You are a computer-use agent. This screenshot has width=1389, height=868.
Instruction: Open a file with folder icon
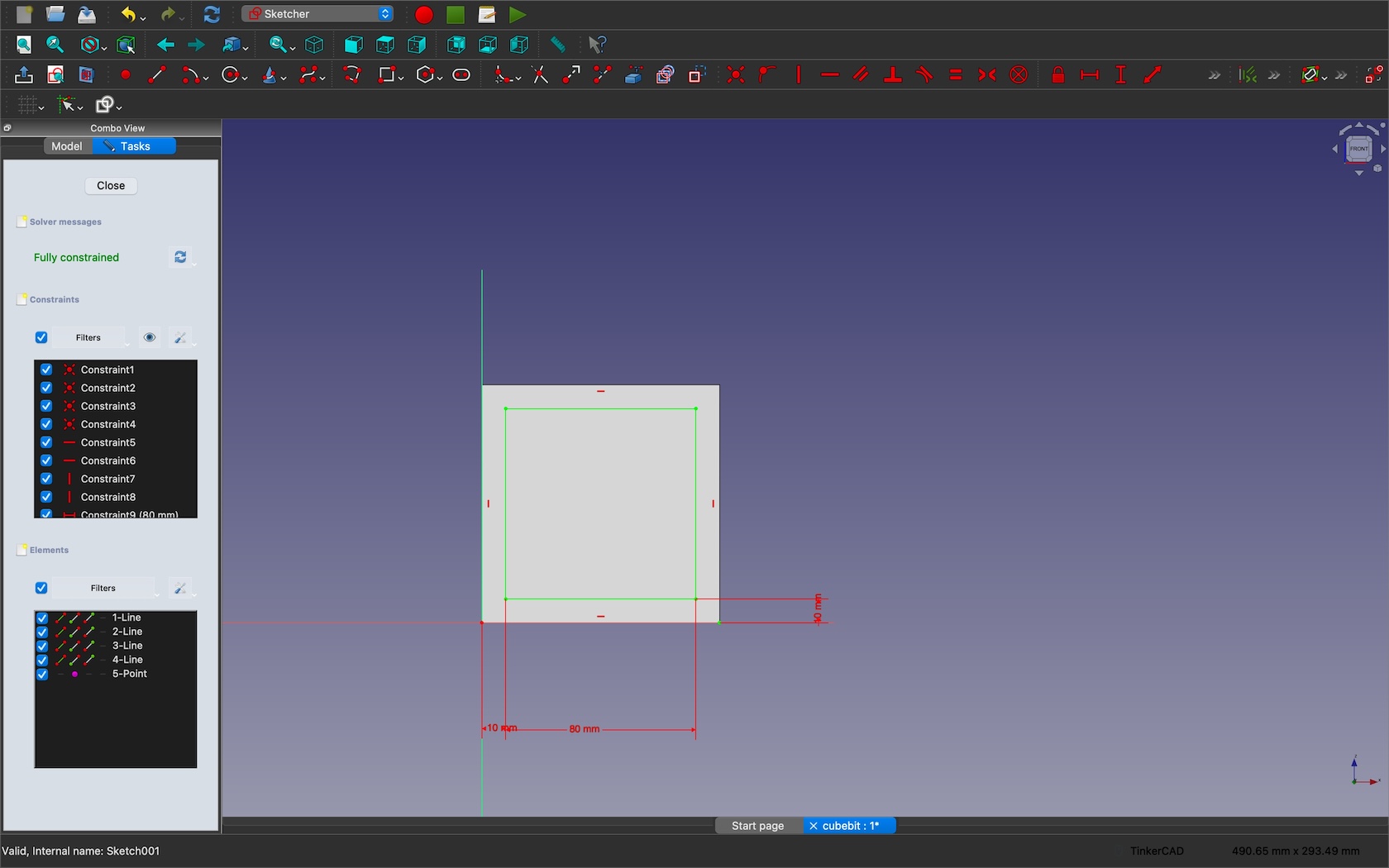tap(55, 14)
